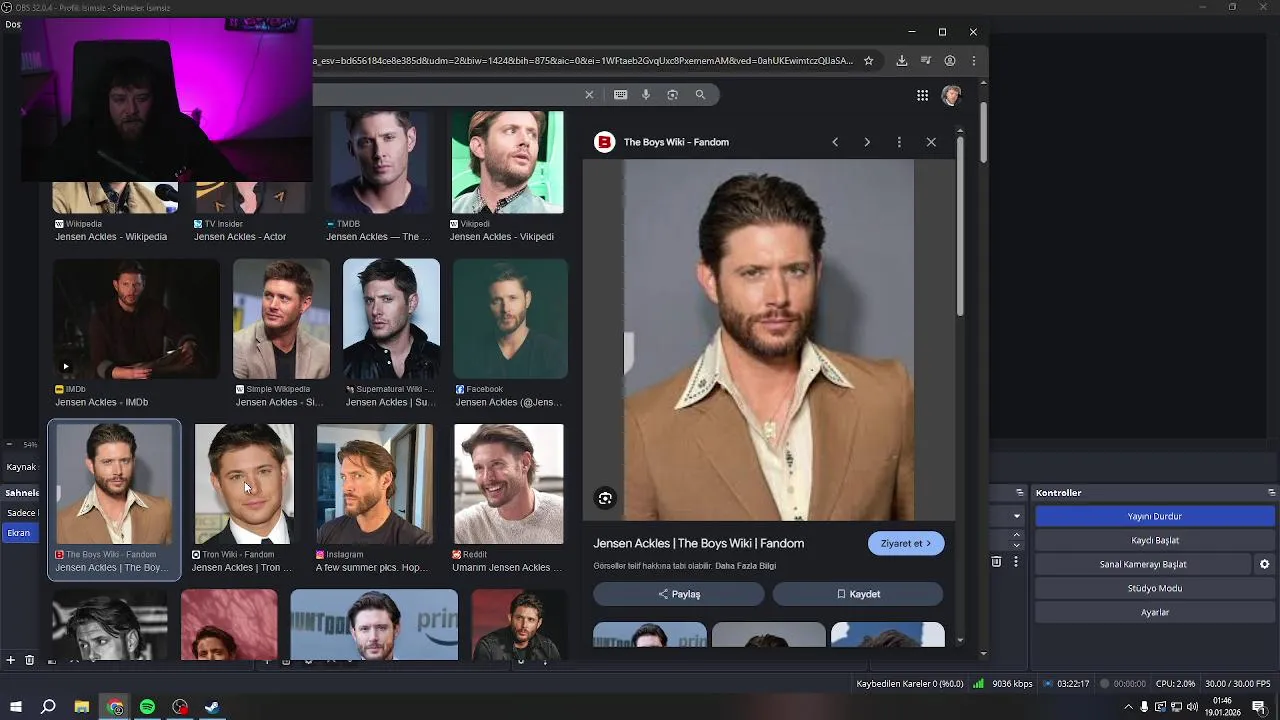Click Kaydet to save the image
The image size is (1280, 720).
tap(858, 594)
